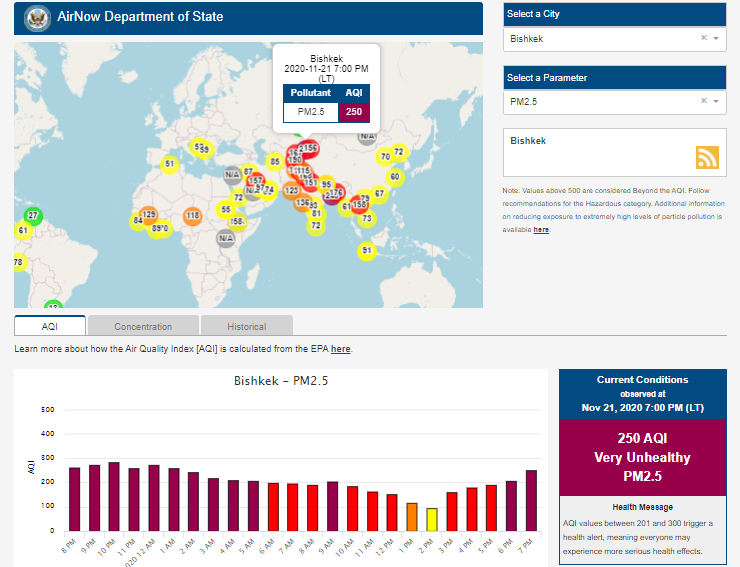The width and height of the screenshot is (740, 567).
Task: Open the EPA AQI calculation 'here' link
Action: point(340,349)
